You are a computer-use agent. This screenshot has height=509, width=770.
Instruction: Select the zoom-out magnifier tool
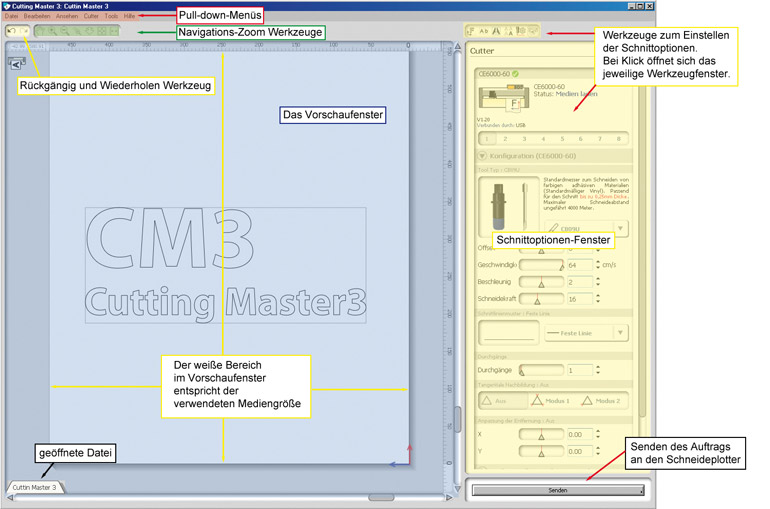point(64,31)
